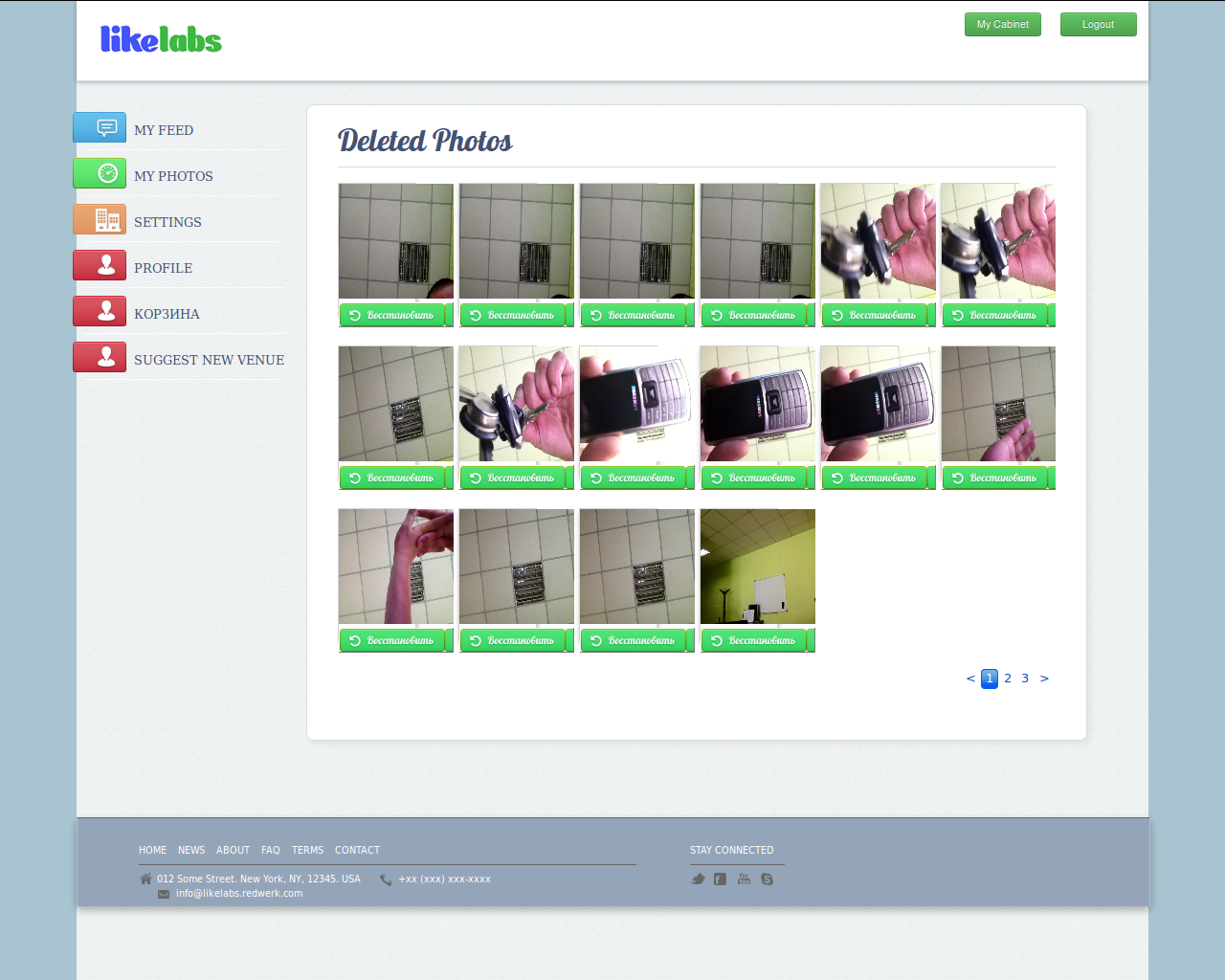Open the Twitter icon in the footer
This screenshot has width=1225, height=980.
pos(698,879)
